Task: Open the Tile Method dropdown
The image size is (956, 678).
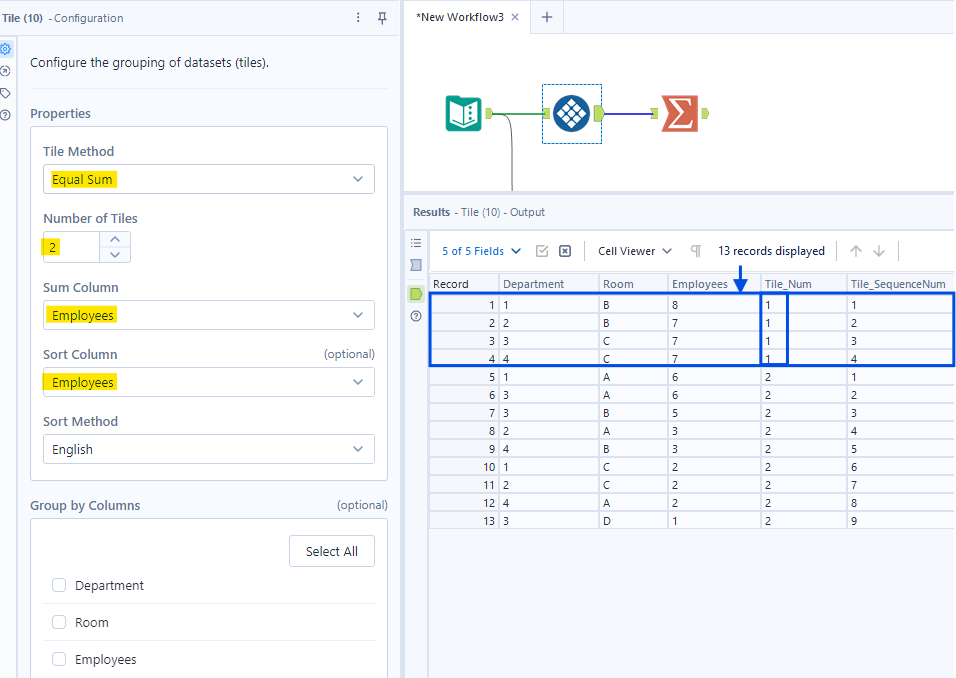Action: pyautogui.click(x=209, y=179)
